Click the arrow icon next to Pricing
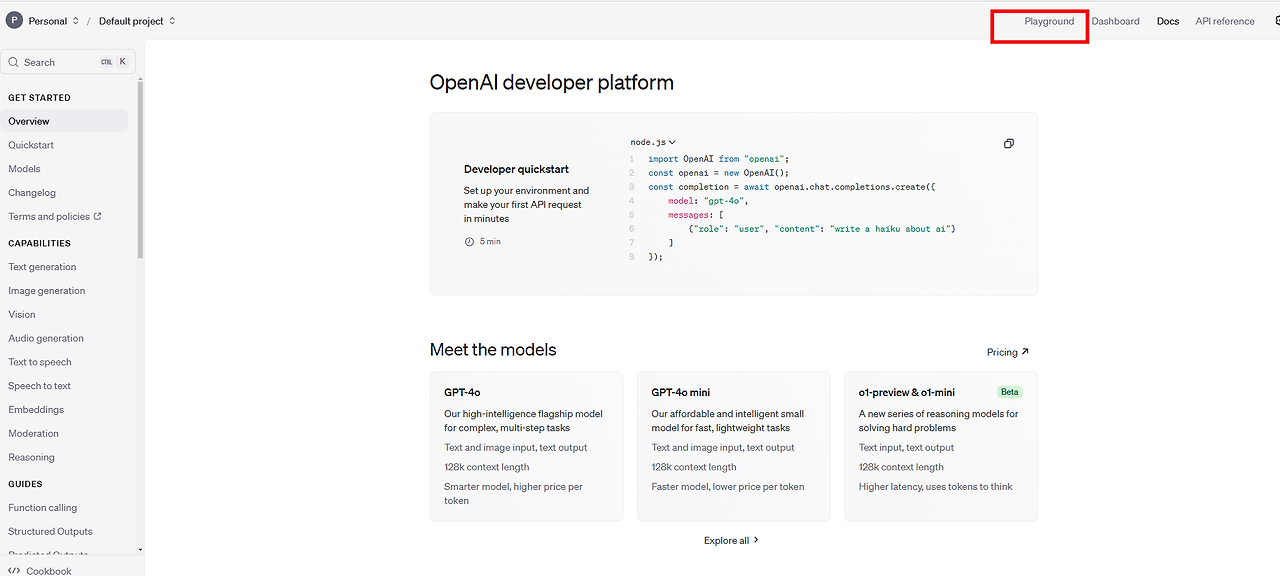 [1025, 352]
